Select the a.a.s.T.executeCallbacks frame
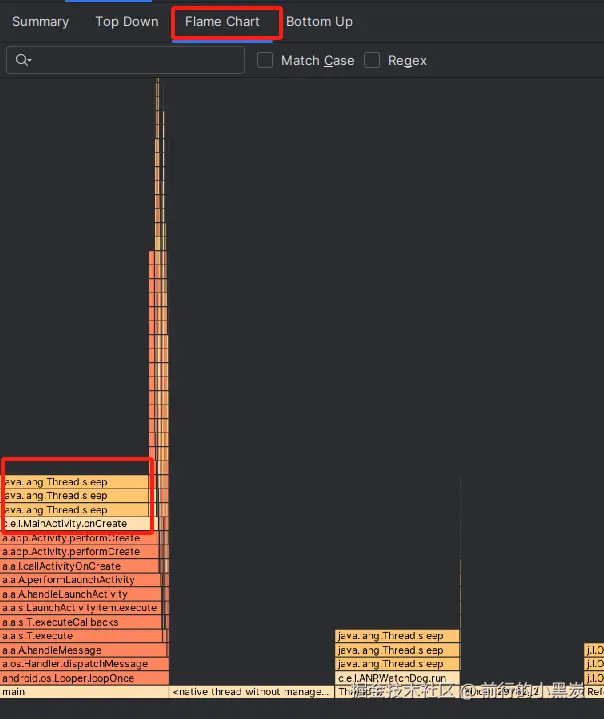This screenshot has width=604, height=719. [x=81, y=622]
